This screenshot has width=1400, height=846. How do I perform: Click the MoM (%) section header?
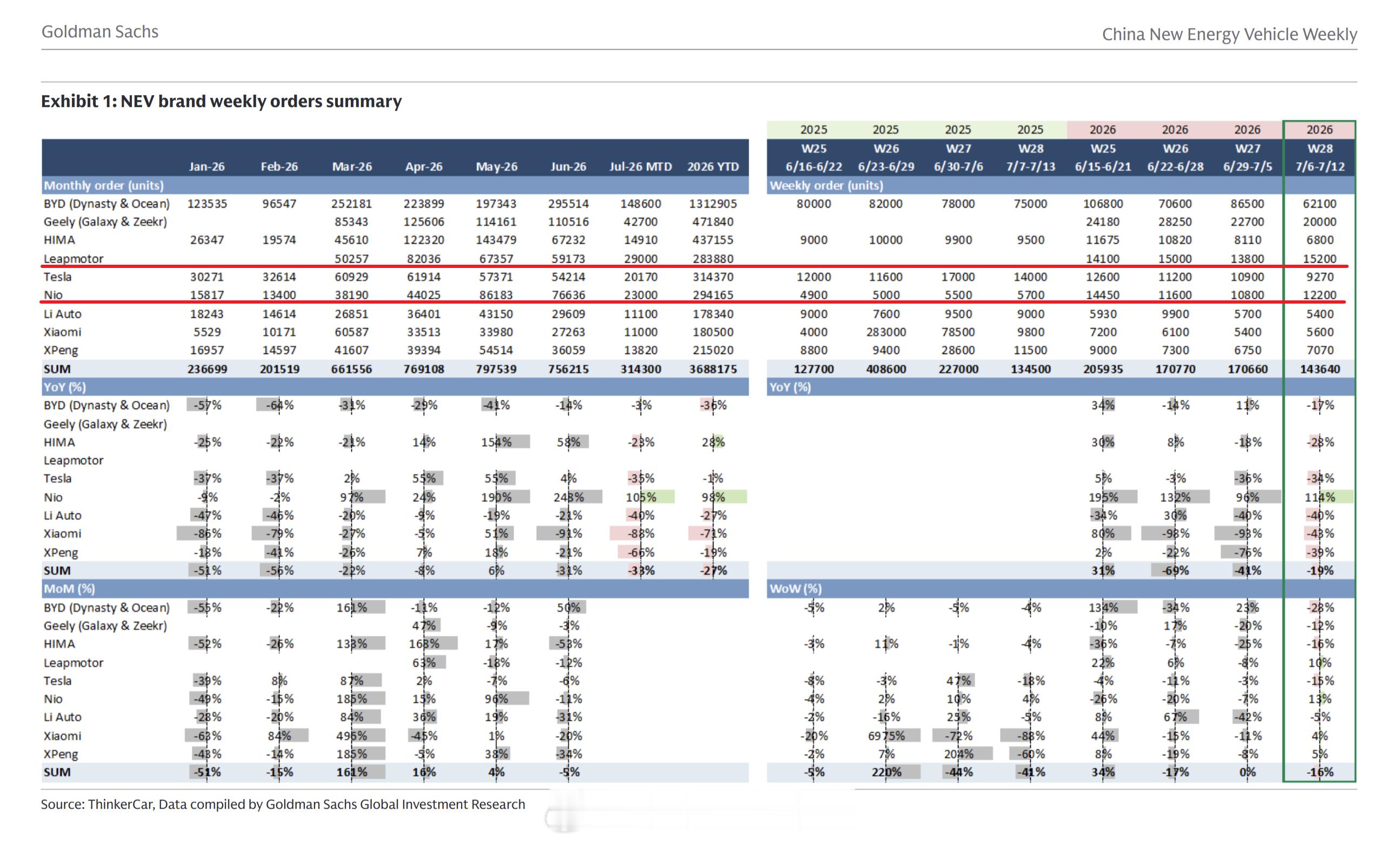coord(395,588)
